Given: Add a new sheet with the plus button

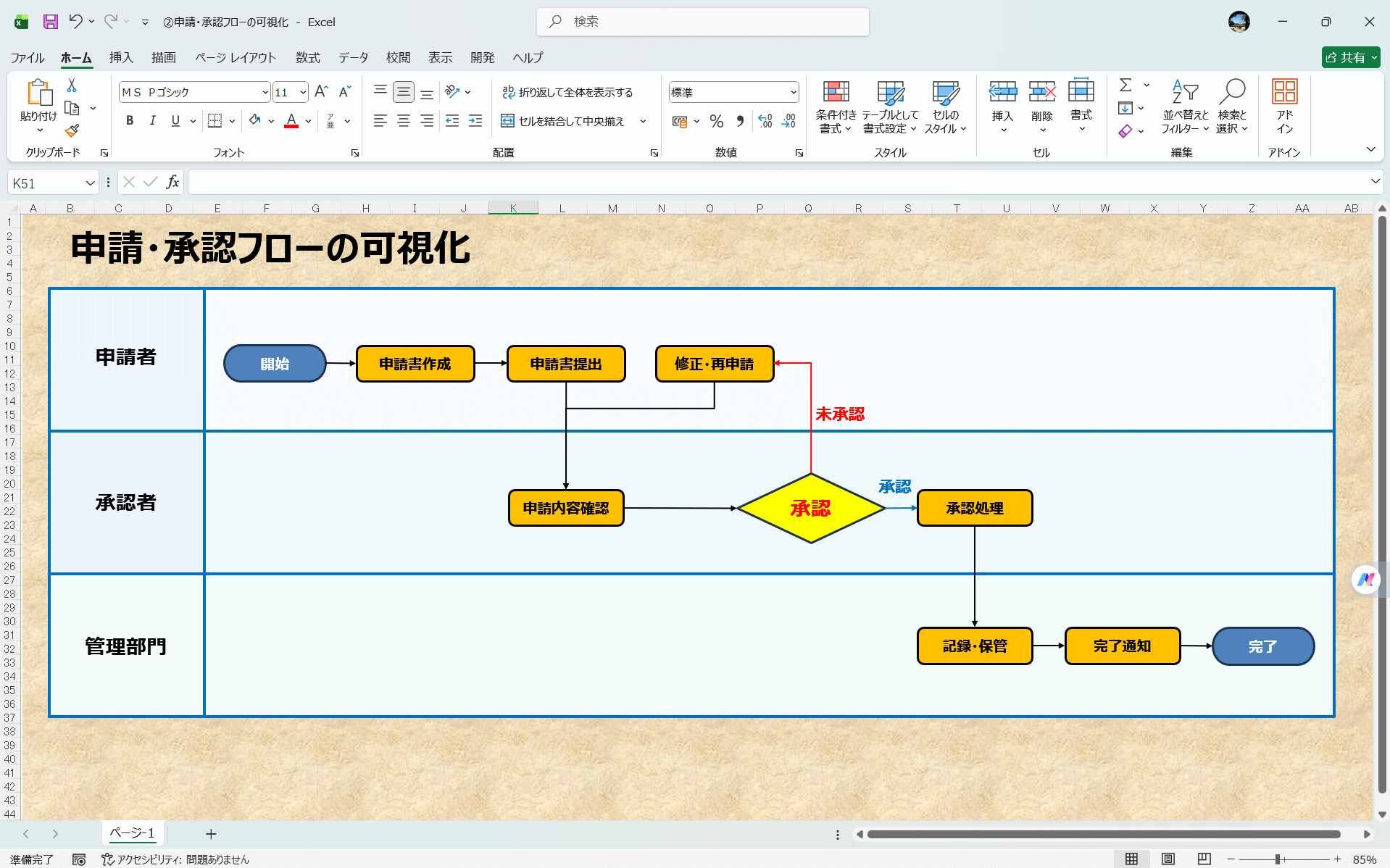Looking at the screenshot, I should (x=210, y=833).
